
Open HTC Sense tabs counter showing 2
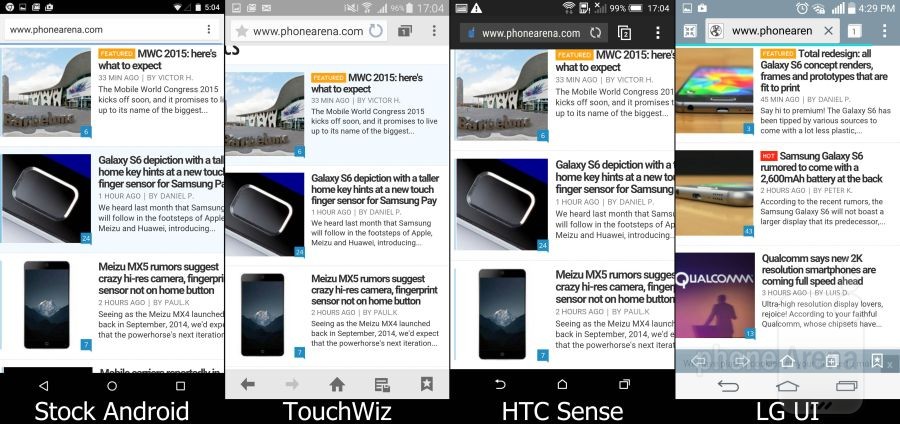click(x=624, y=33)
